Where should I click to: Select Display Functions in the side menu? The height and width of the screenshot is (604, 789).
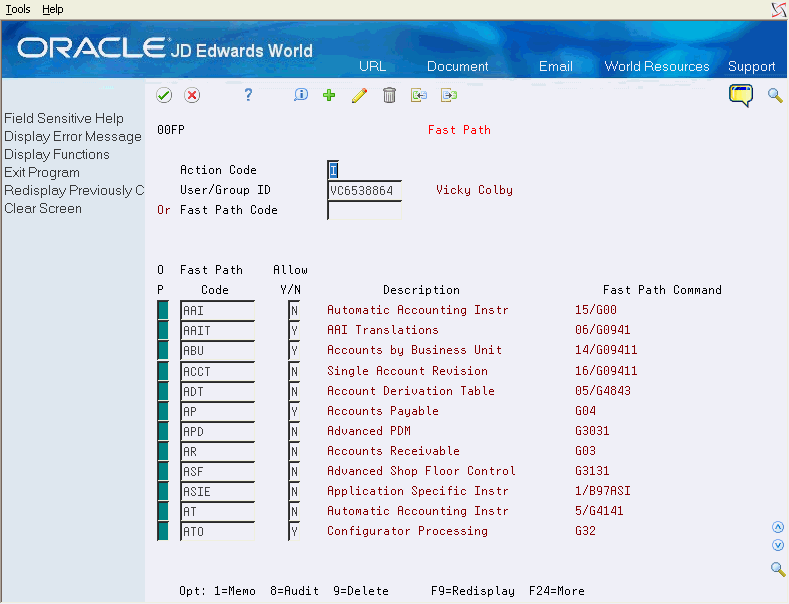pos(57,155)
